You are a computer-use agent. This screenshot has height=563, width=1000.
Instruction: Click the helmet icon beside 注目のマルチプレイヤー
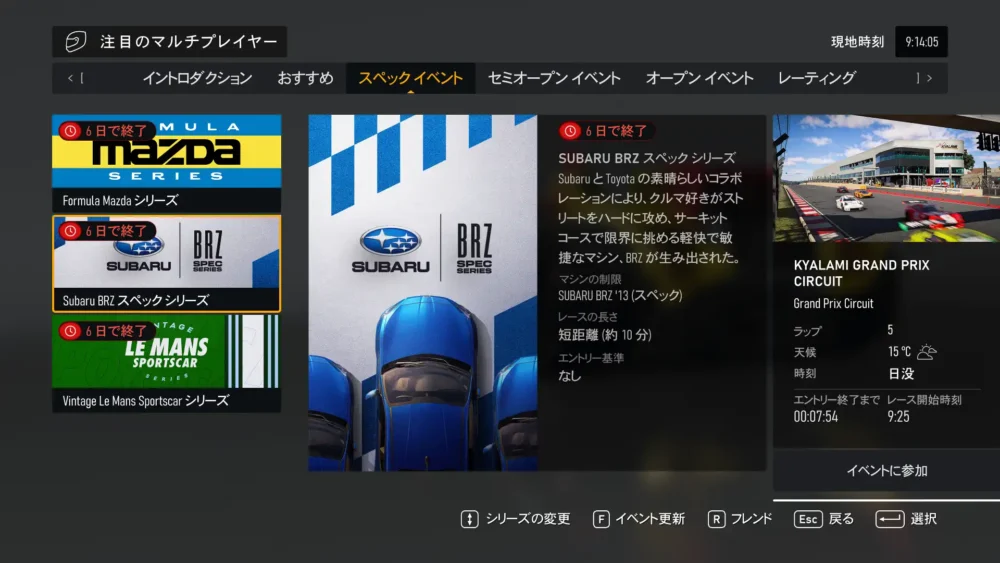pos(76,41)
